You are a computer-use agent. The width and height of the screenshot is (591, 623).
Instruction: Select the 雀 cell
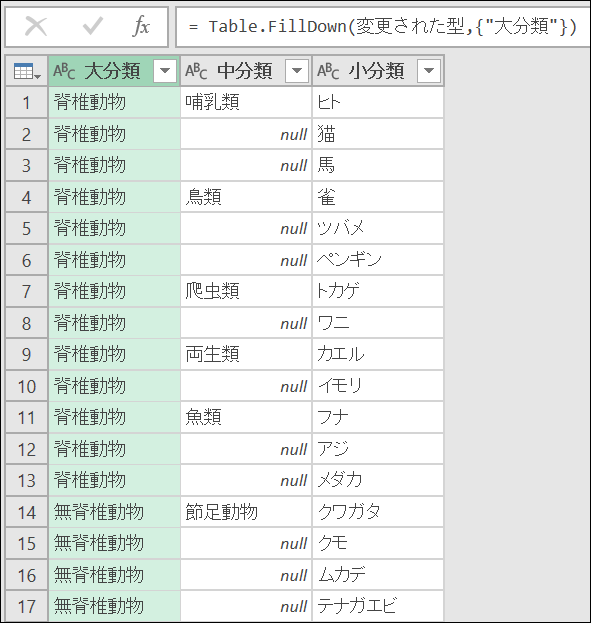coord(378,197)
